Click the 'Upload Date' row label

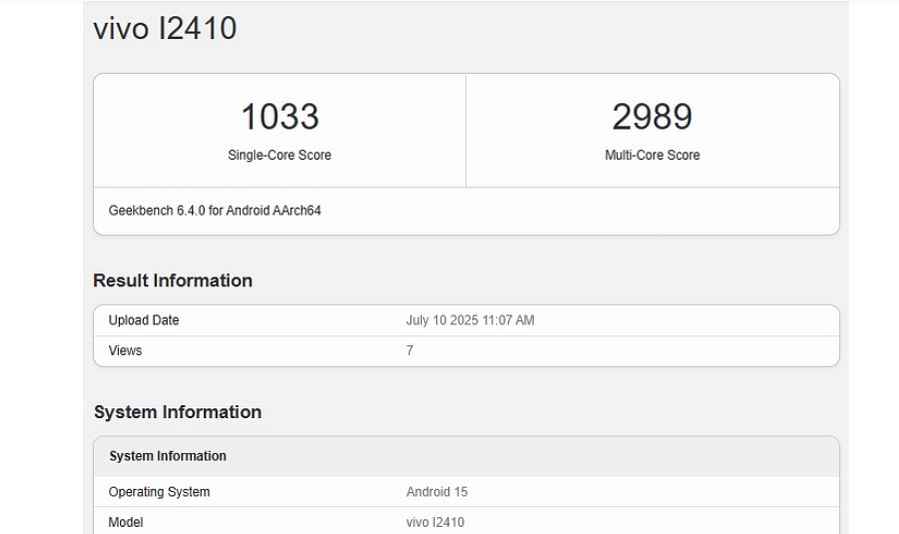[x=144, y=320]
